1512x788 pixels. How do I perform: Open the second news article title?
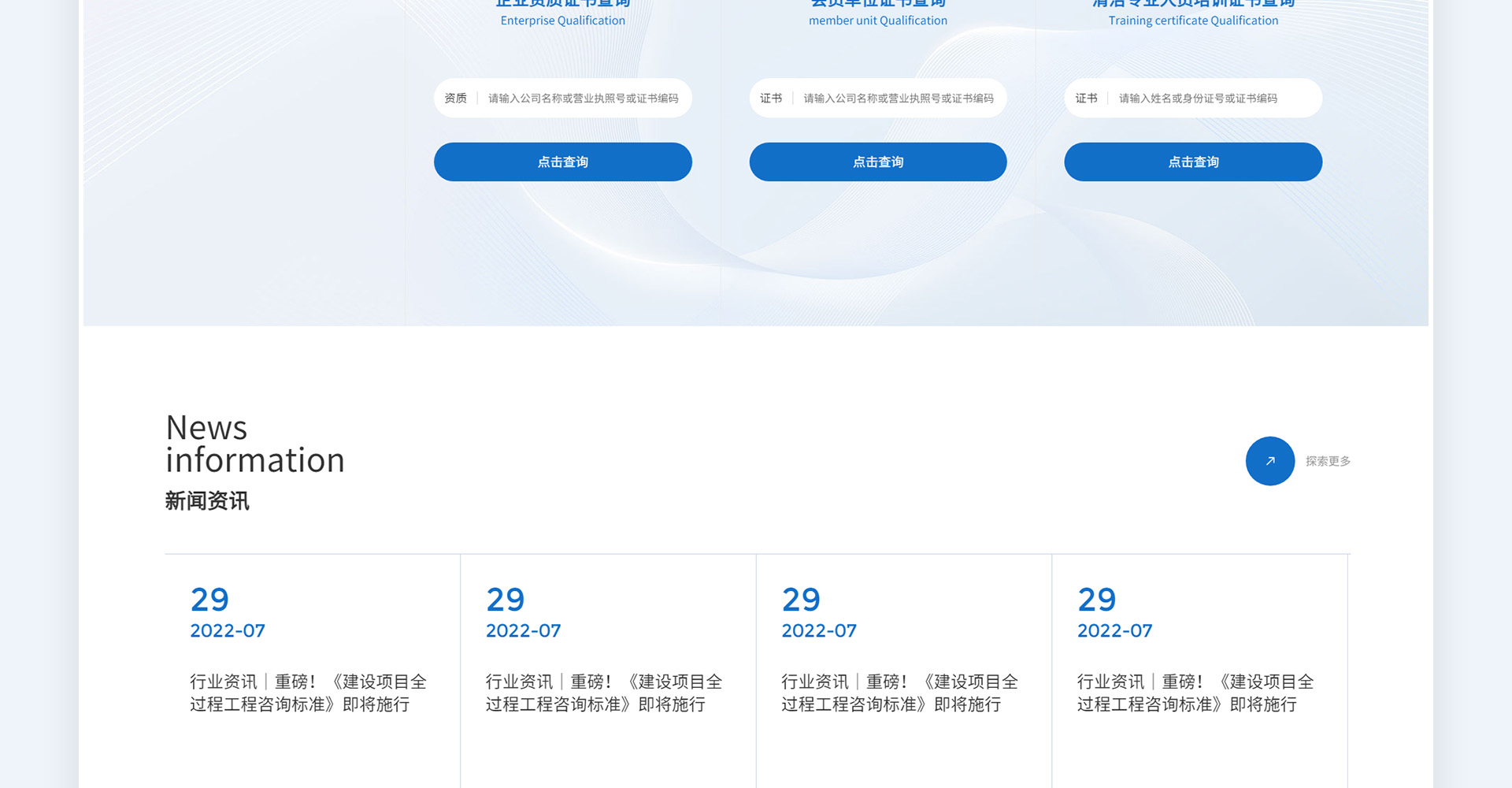click(x=603, y=693)
